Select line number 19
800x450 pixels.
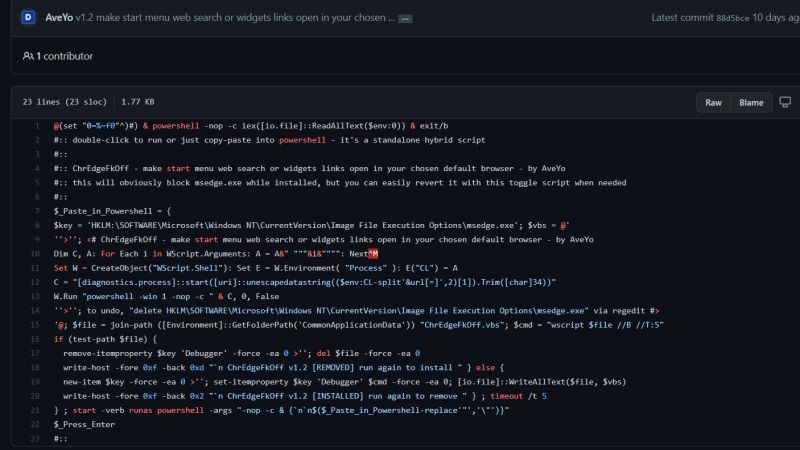[35, 382]
